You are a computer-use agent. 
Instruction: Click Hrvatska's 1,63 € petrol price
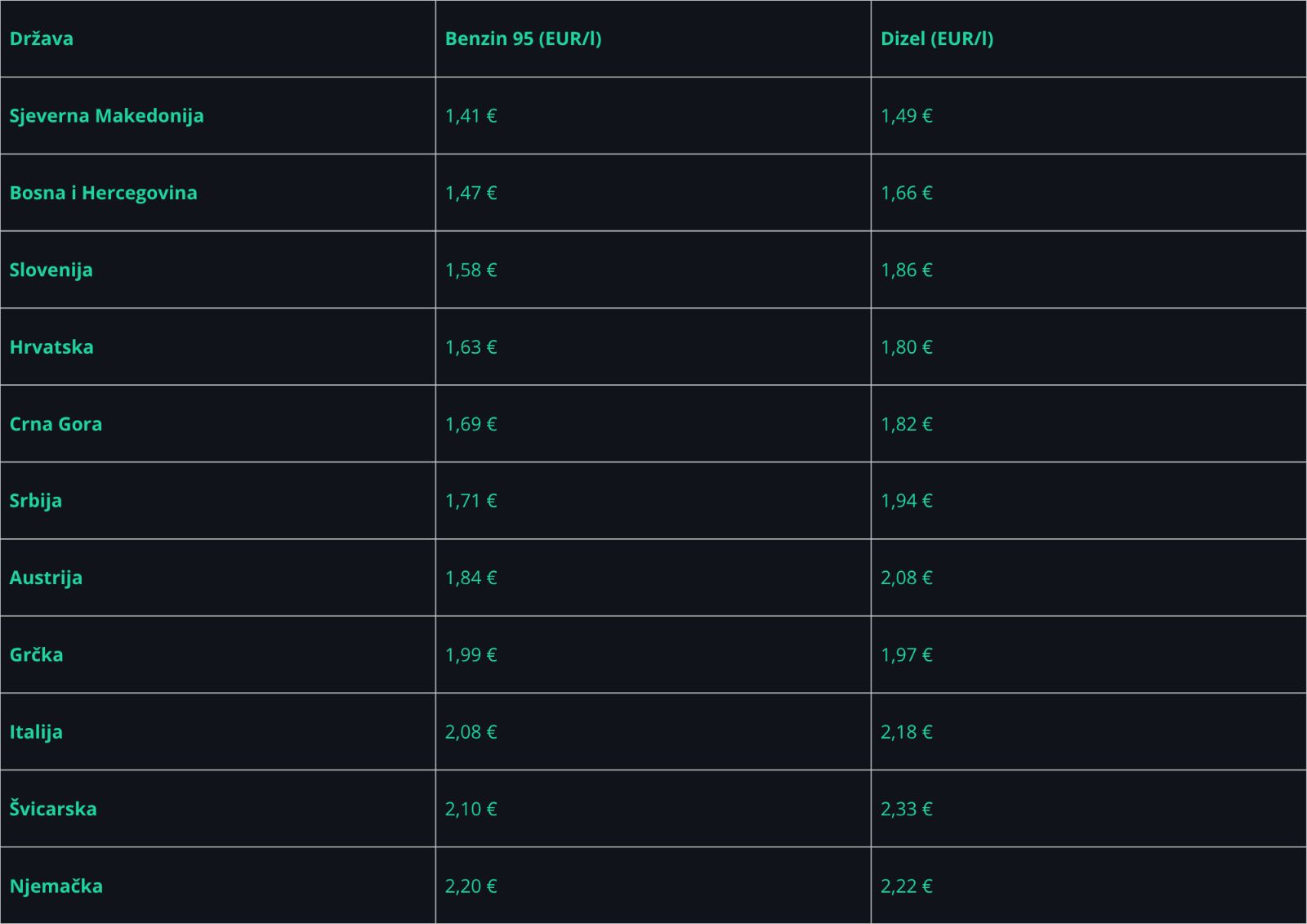pos(471,346)
